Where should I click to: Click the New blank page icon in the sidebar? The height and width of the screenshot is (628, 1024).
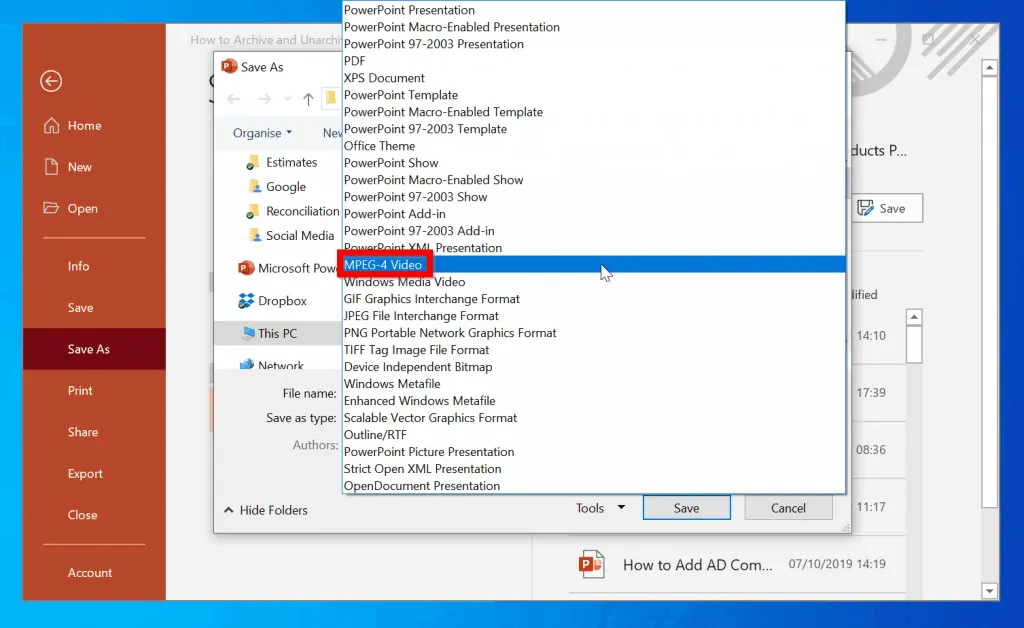52,166
